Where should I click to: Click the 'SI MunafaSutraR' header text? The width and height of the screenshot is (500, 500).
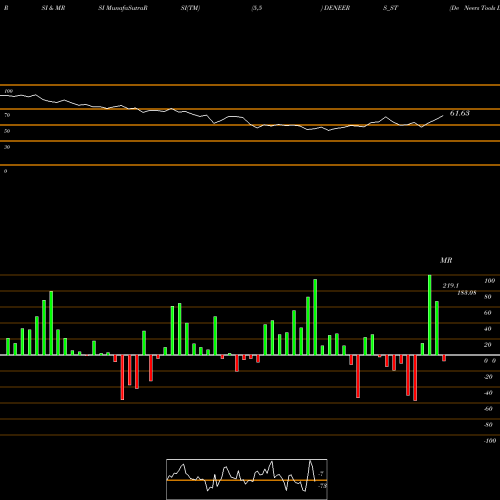click(123, 8)
